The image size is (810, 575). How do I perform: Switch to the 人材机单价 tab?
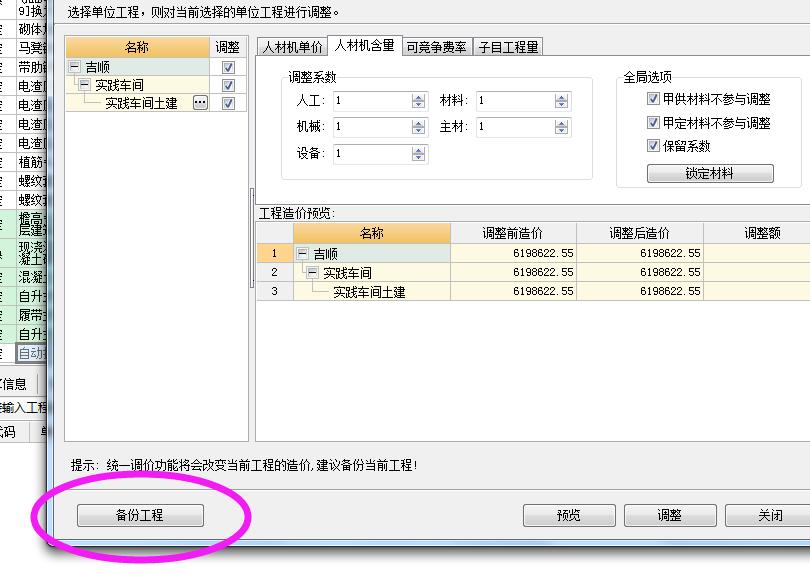292,47
